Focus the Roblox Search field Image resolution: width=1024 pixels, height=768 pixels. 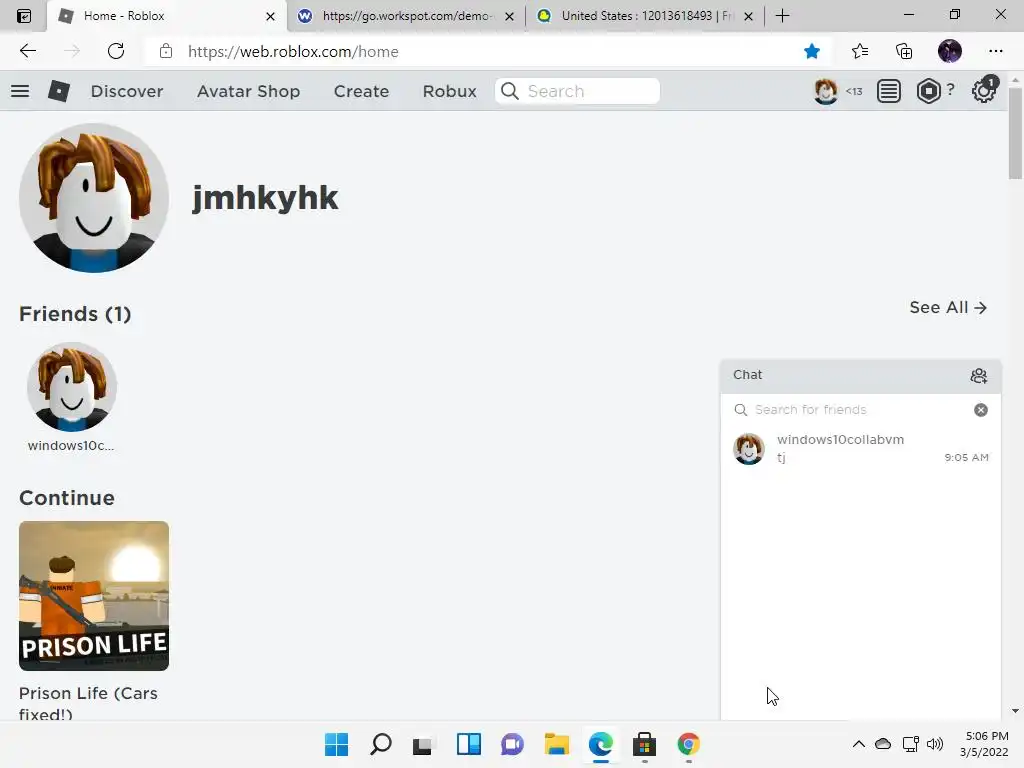click(x=577, y=91)
